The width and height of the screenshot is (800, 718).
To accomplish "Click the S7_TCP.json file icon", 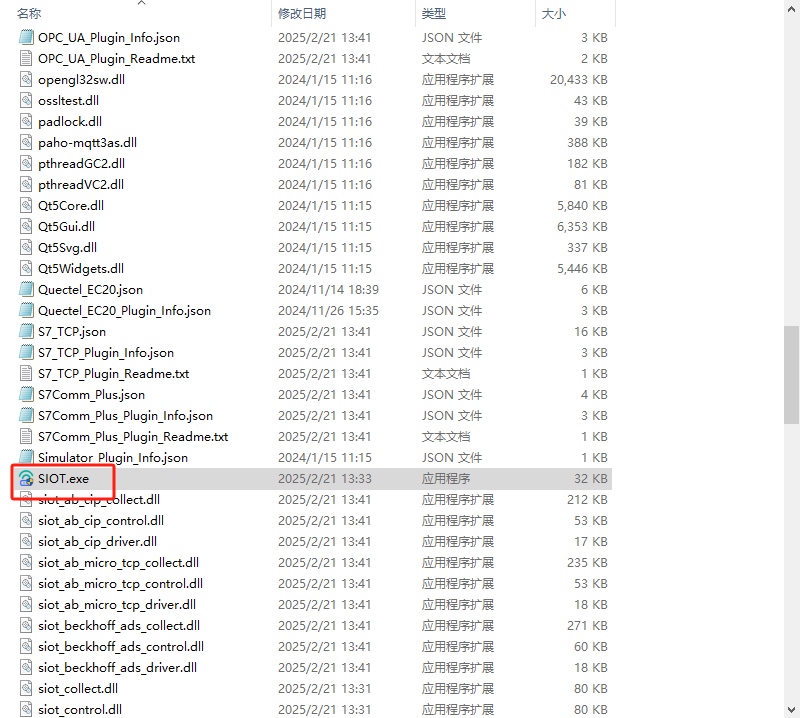I will (26, 332).
